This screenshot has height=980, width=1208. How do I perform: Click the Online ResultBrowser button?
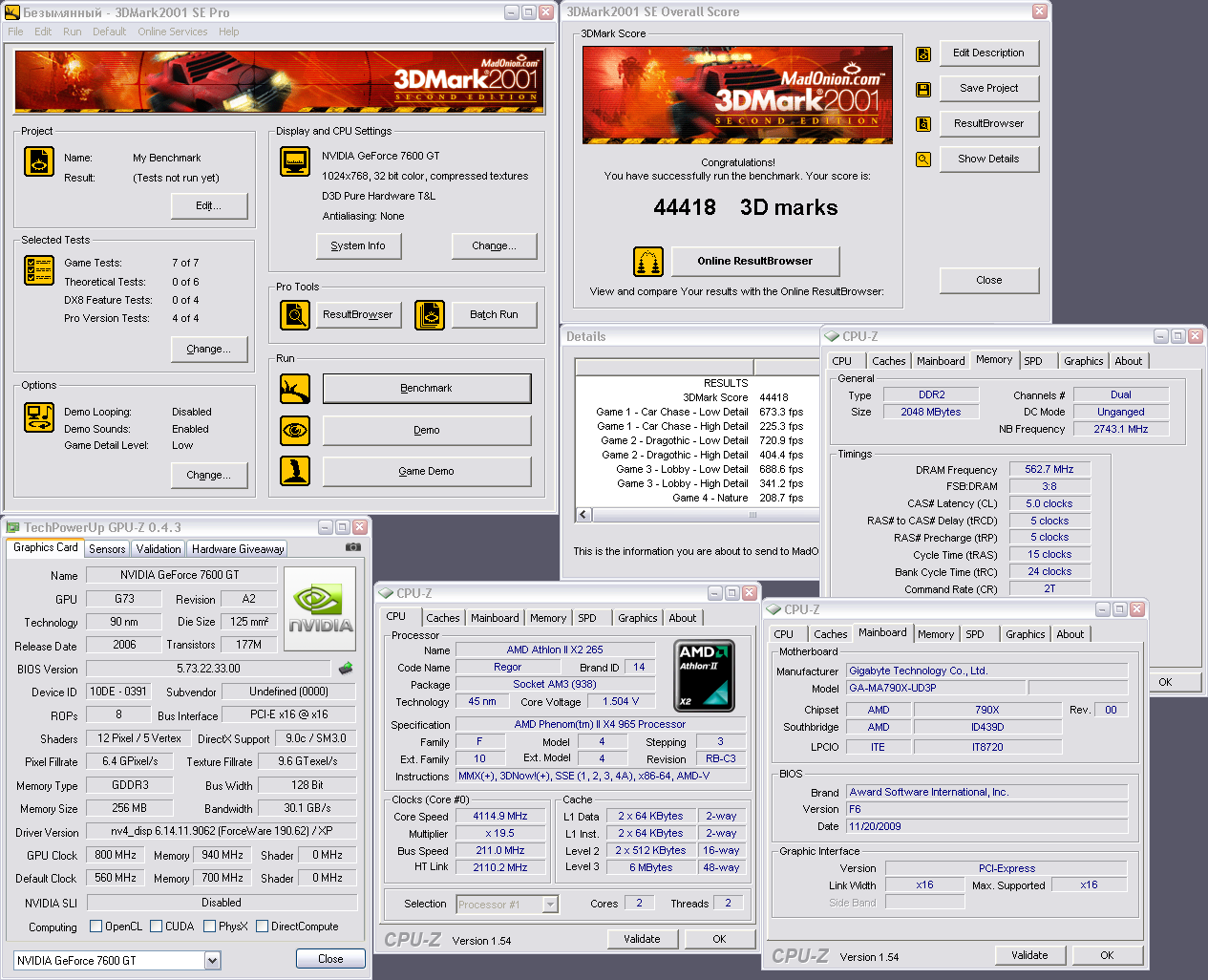(754, 261)
